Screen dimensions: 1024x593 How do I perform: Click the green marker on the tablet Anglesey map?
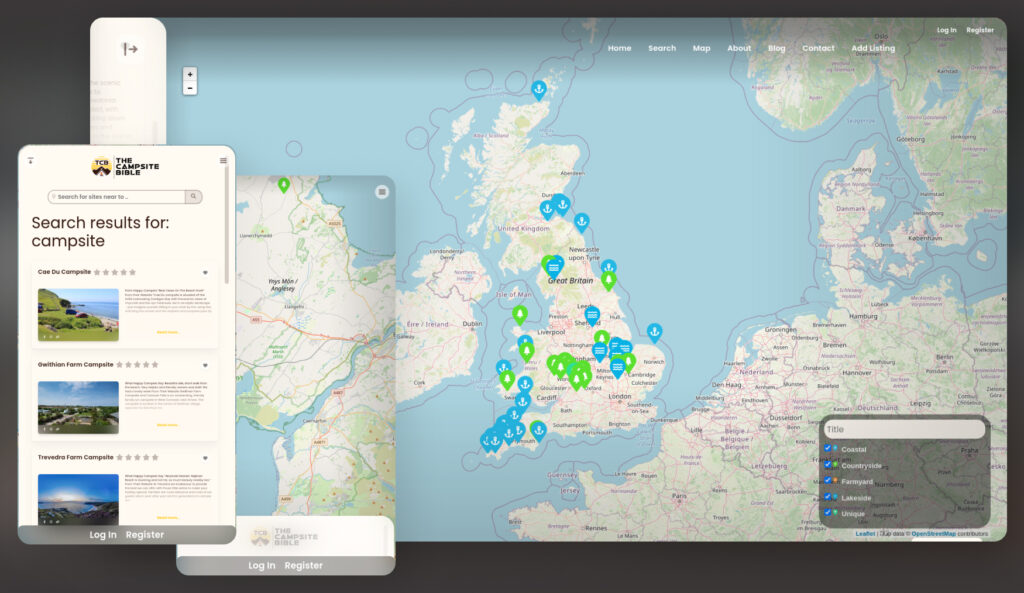pos(283,185)
